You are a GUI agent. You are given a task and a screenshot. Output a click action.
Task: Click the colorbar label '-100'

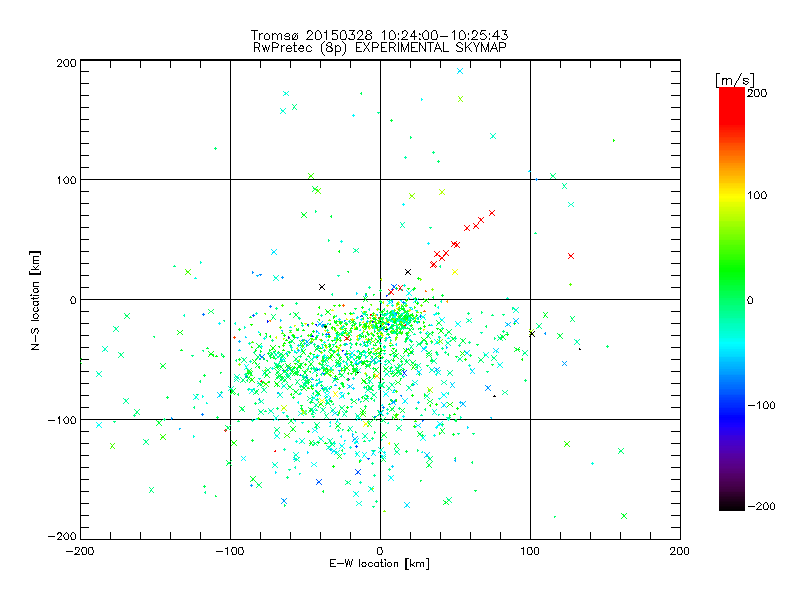(x=761, y=405)
